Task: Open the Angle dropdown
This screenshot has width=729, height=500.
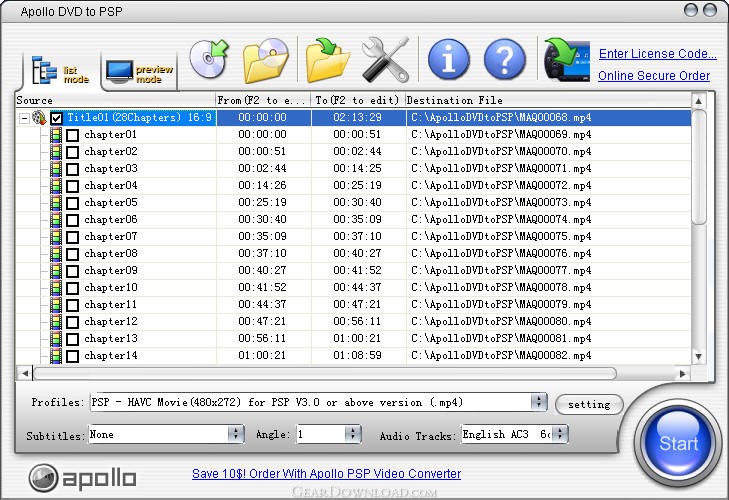Action: coord(353,434)
